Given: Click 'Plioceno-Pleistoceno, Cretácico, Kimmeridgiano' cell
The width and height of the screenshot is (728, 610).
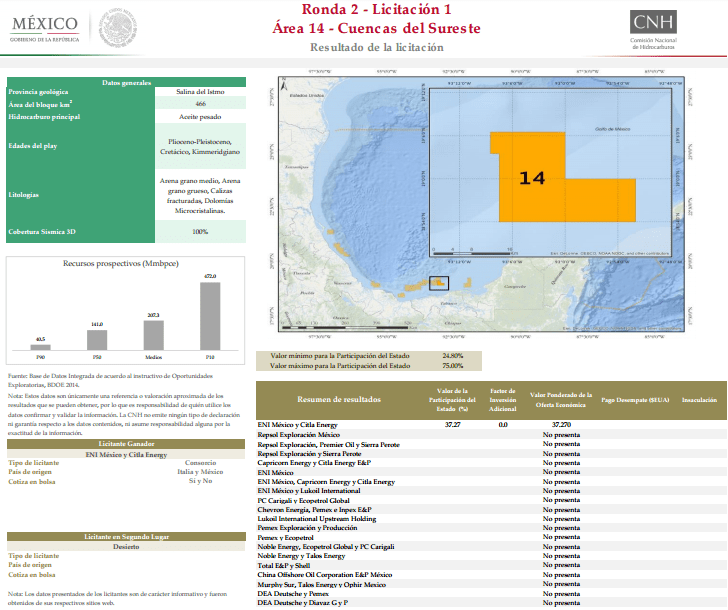Looking at the screenshot, I should coord(200,146).
